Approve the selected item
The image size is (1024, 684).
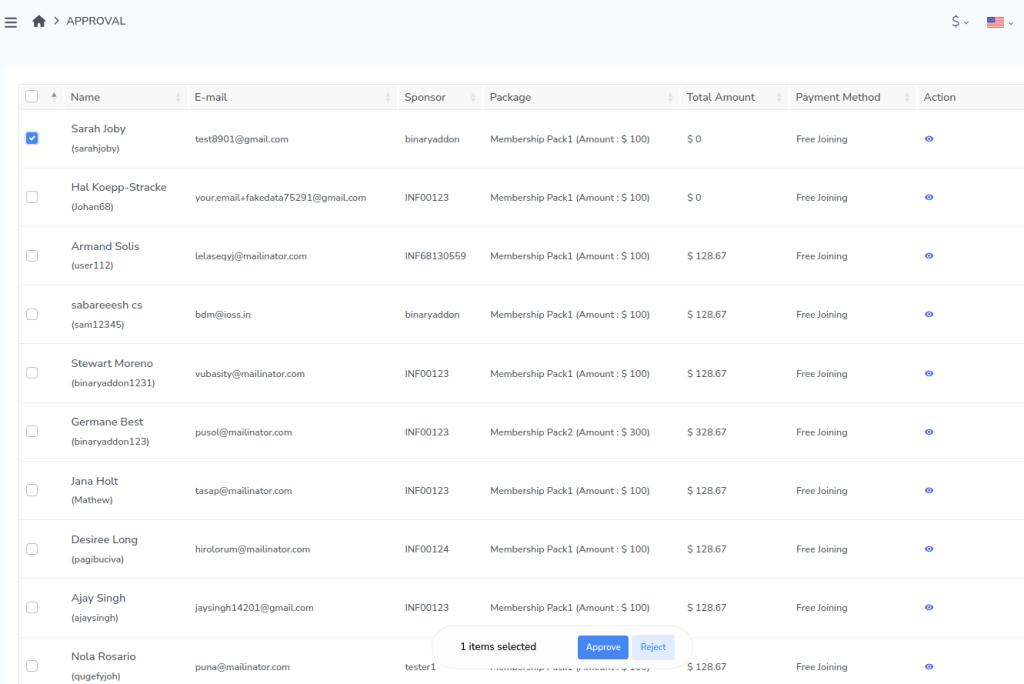click(x=603, y=647)
